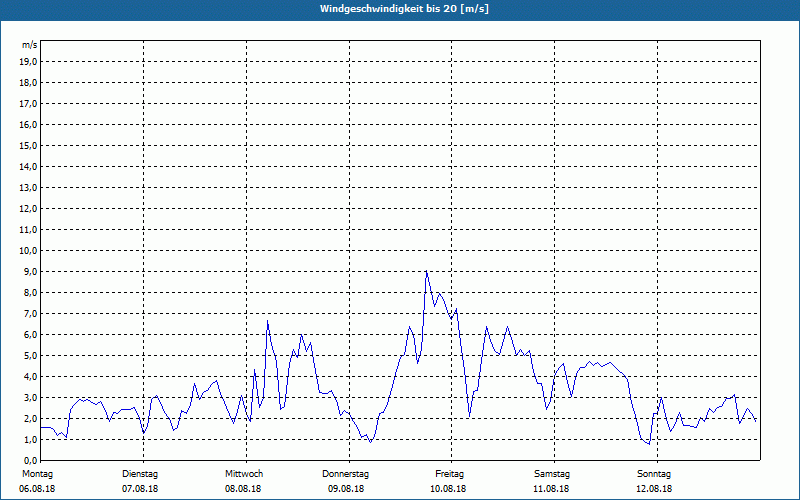Select the date 09.08.18
Viewport: 800px width, 500px height.
tap(346, 489)
